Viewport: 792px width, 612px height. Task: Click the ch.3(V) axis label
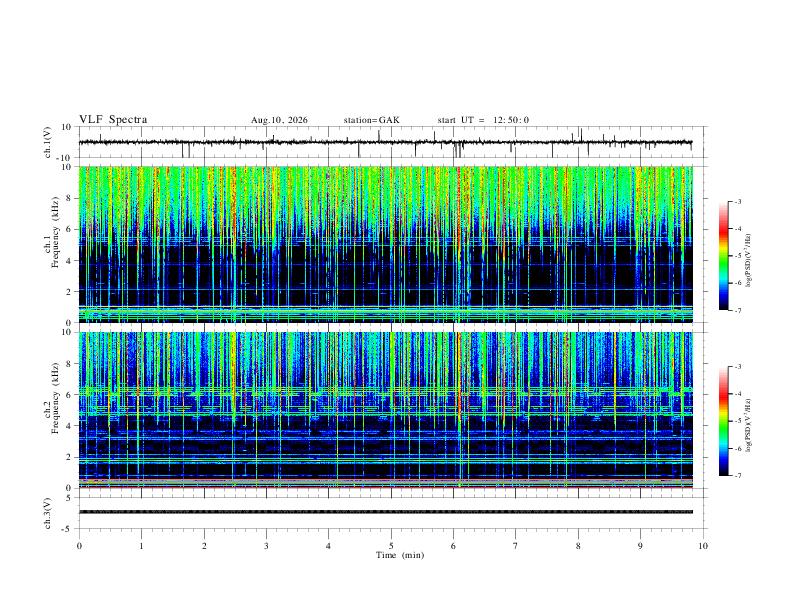tap(48, 513)
